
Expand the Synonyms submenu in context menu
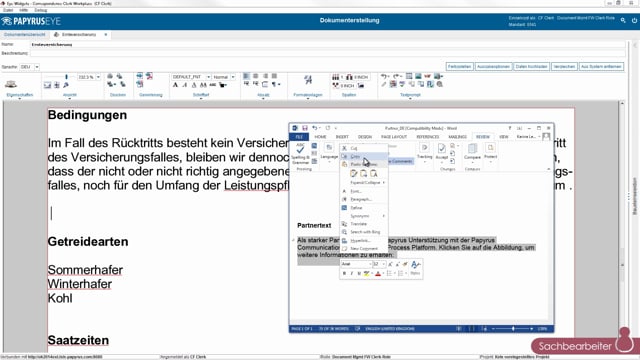point(363,216)
